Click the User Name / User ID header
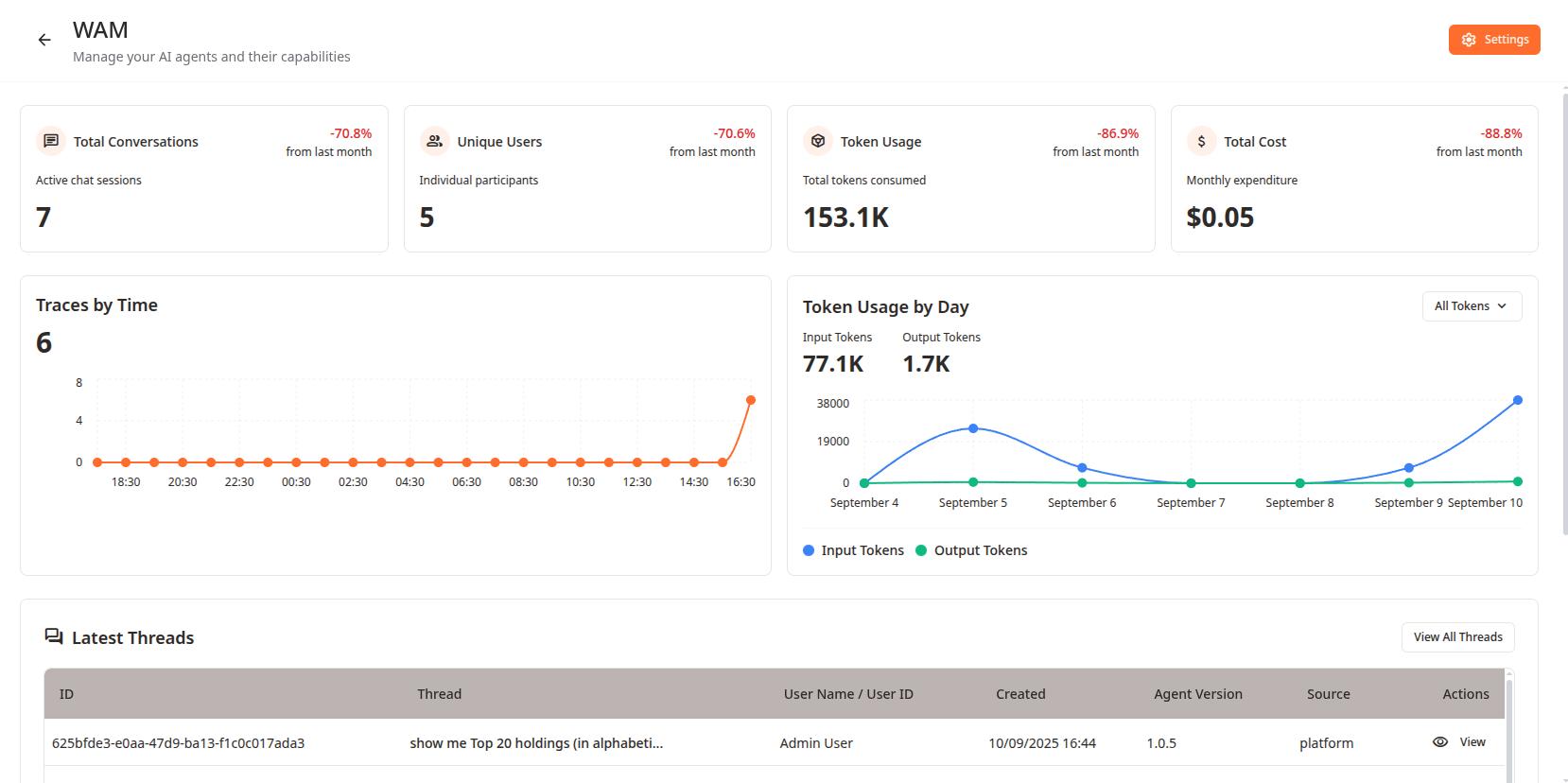1568x783 pixels. (848, 694)
